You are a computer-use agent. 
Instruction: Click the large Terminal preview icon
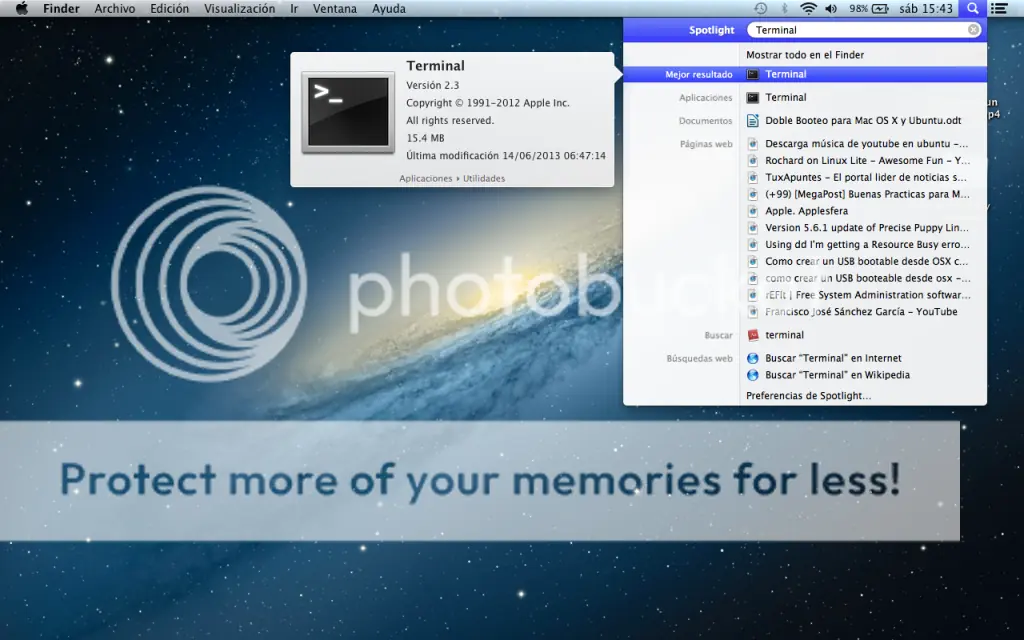coord(348,113)
